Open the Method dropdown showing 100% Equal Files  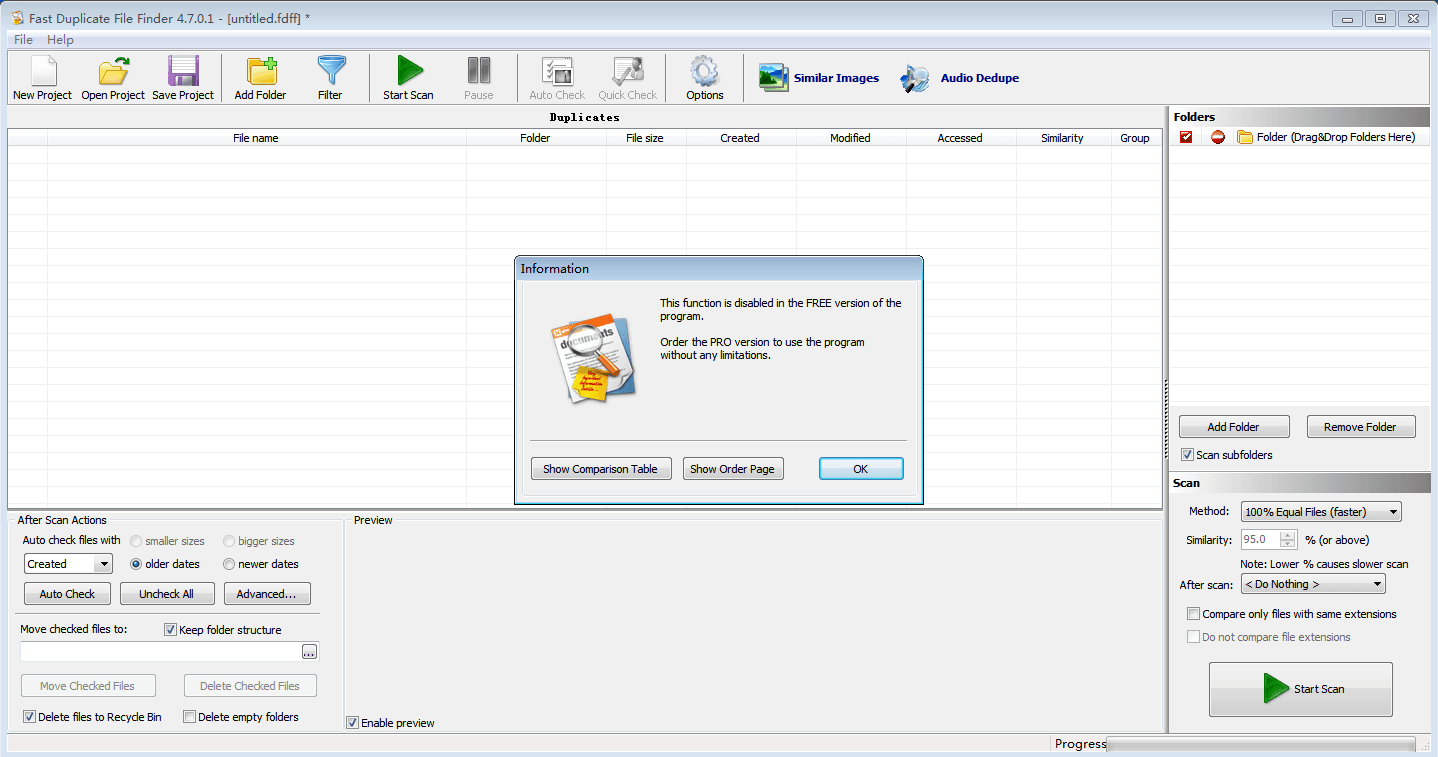1321,512
